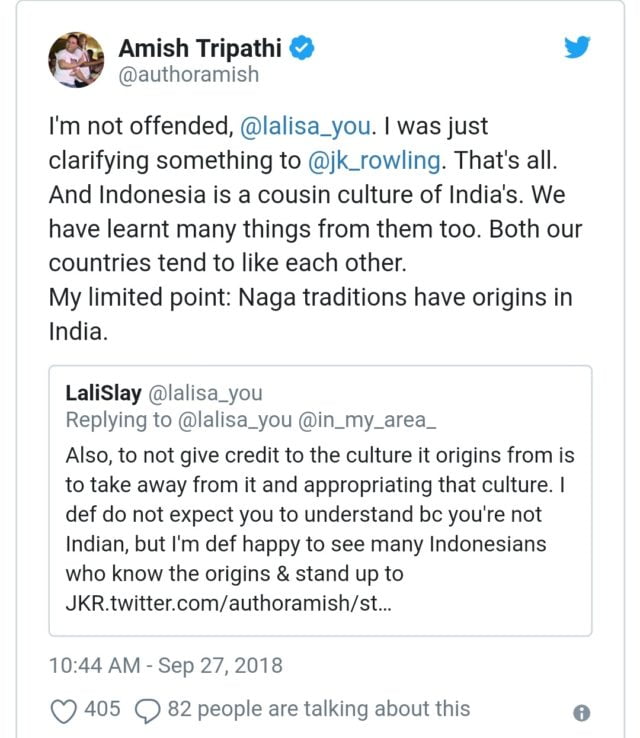Open Amish Tripathi's profile picture
Screen dimensions: 640x738
pyautogui.click(x=76, y=59)
